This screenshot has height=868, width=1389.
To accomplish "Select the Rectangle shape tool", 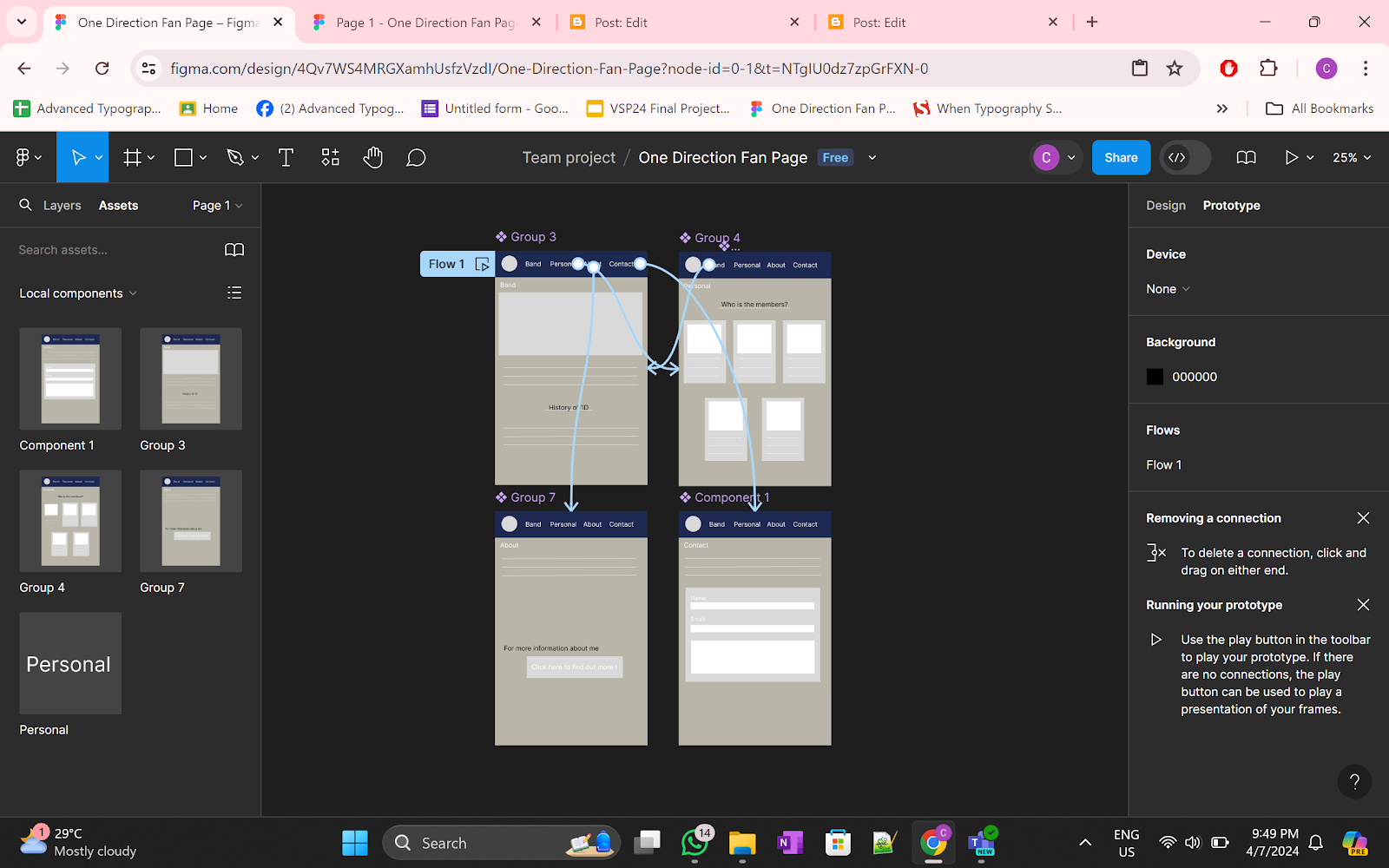I will 183,157.
